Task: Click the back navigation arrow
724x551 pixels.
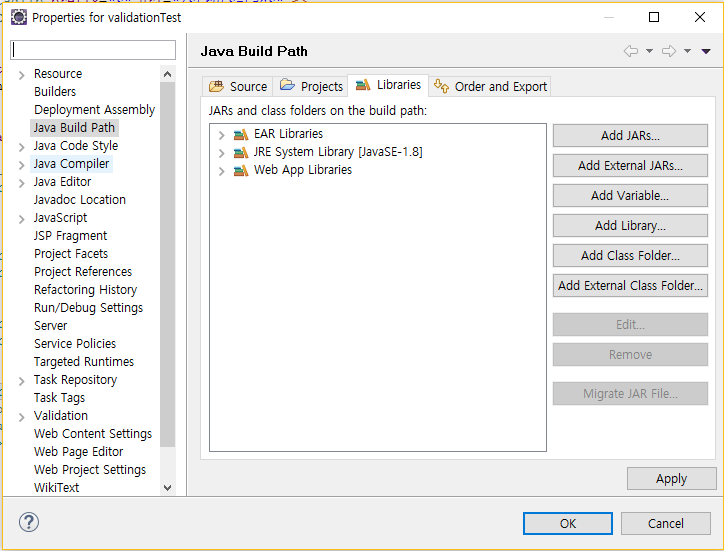Action: click(x=631, y=51)
